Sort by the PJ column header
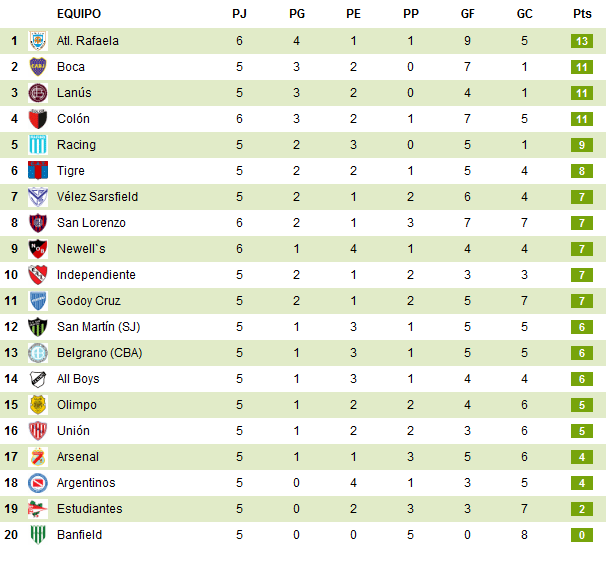This screenshot has width=606, height=563. (239, 14)
